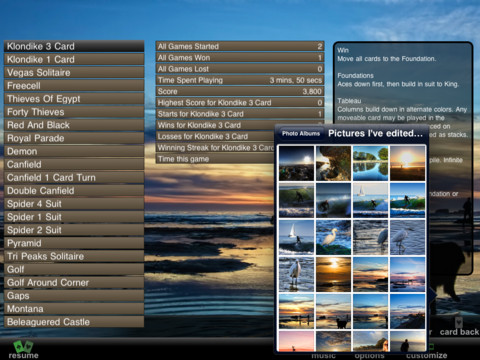Select Royal Parade game
The image size is (480, 360).
(74, 138)
